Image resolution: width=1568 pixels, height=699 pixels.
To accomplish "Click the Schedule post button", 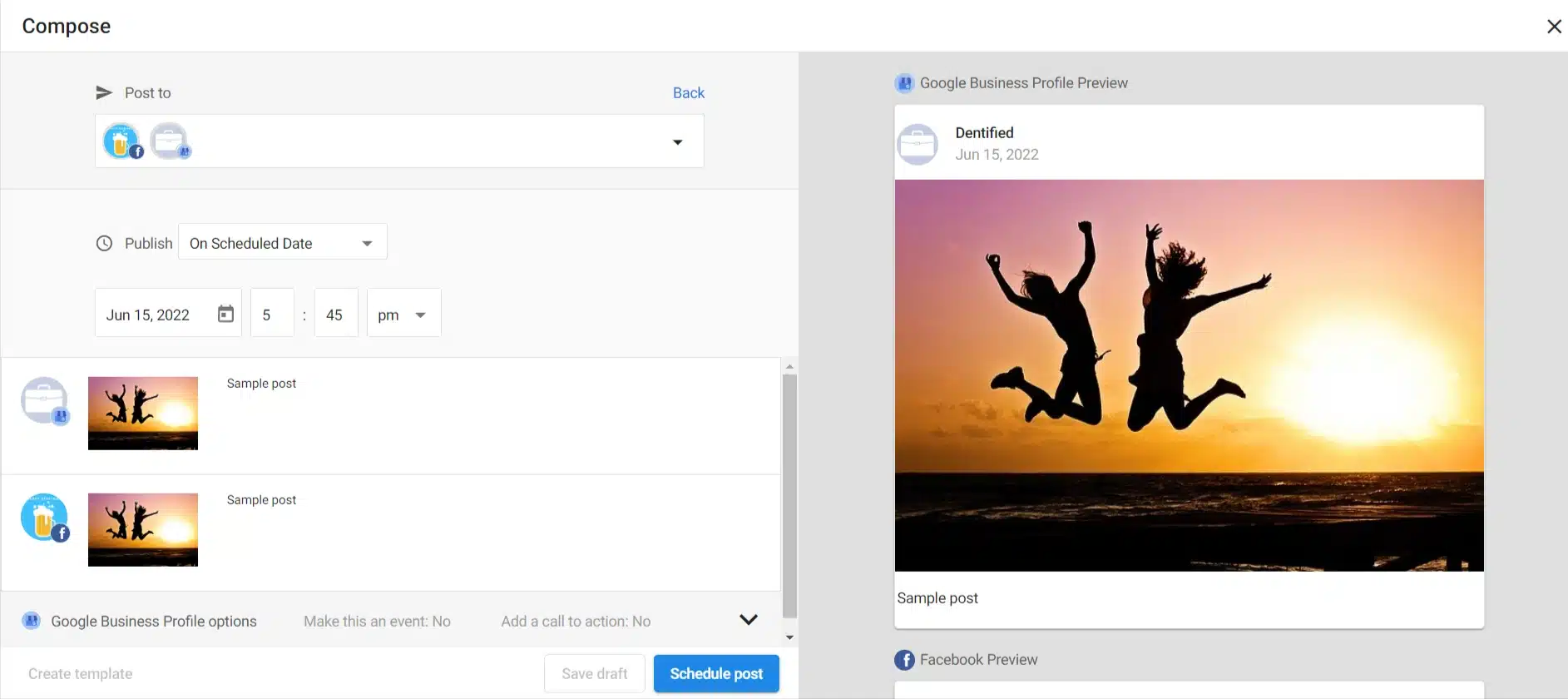I will [x=715, y=674].
